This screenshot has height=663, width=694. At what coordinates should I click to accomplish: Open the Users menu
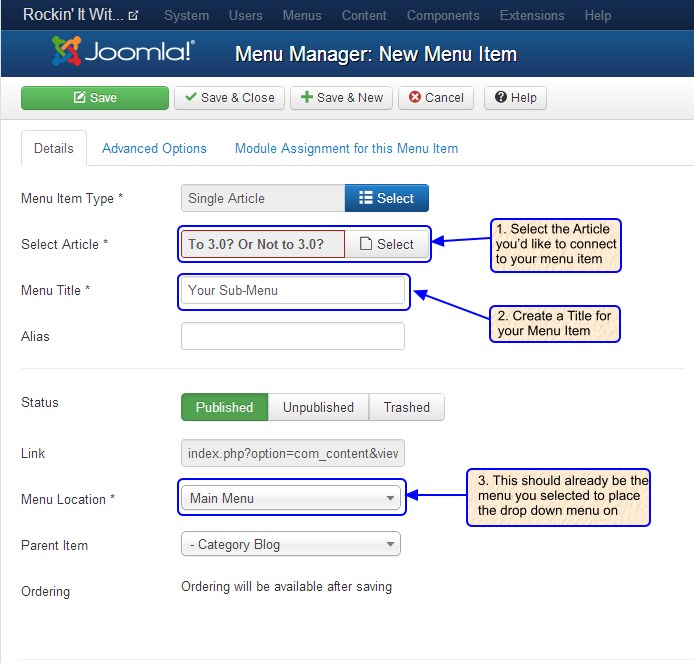(x=246, y=15)
